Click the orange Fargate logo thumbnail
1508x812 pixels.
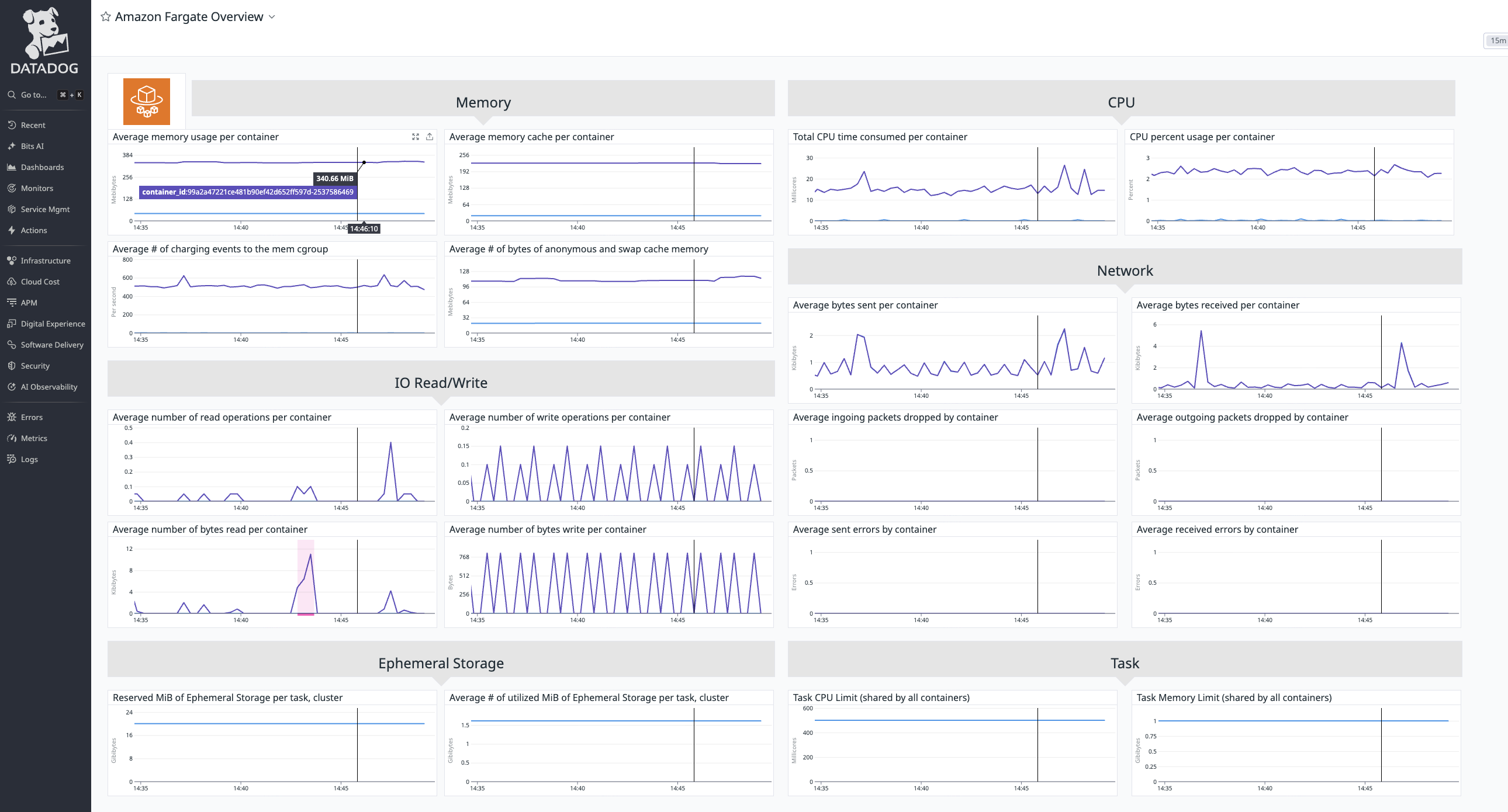point(146,101)
